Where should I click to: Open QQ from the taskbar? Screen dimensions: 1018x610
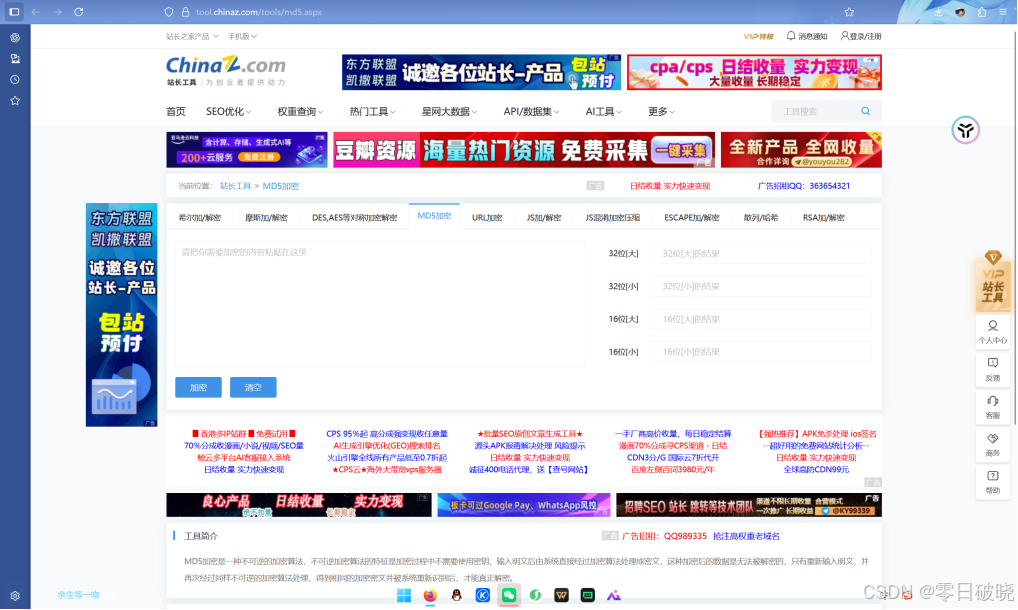coord(456,595)
